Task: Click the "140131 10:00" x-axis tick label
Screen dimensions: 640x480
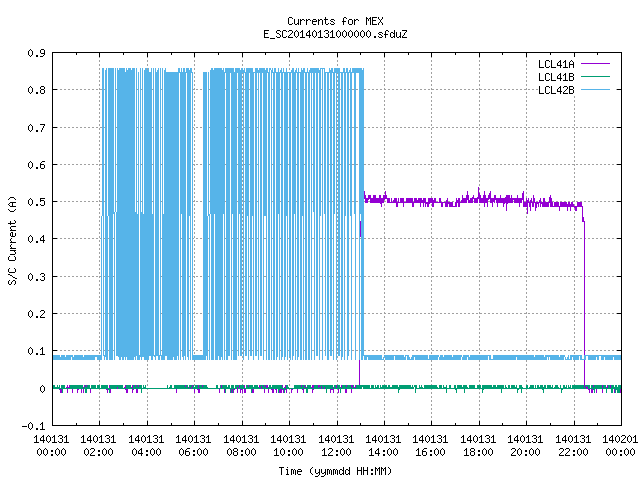Action: [289, 446]
